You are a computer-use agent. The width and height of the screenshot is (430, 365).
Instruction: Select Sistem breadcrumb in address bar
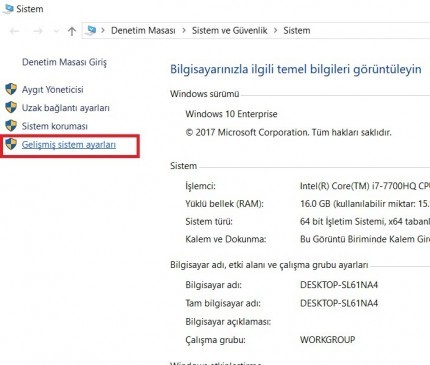tap(297, 31)
